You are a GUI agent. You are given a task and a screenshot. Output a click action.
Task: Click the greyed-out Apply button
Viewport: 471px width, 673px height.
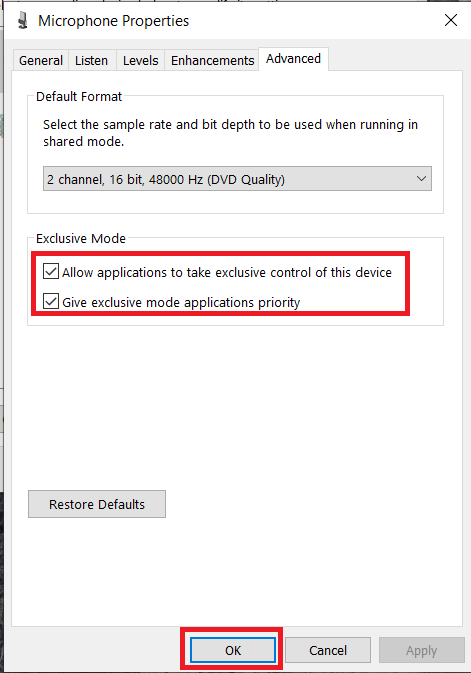pos(421,650)
